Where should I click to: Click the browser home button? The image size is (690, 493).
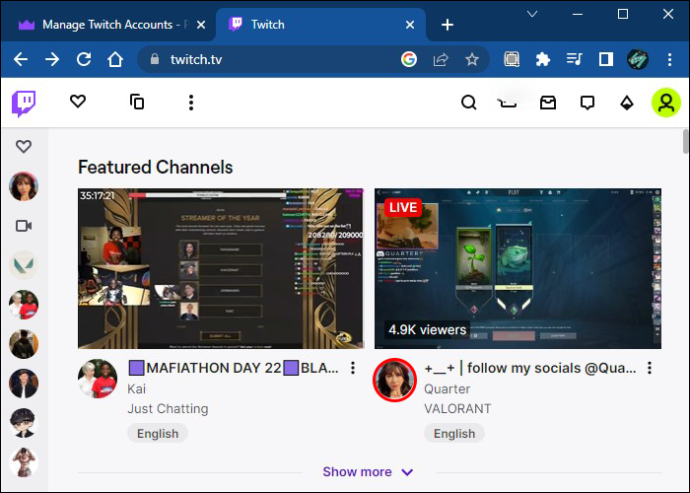pos(115,59)
